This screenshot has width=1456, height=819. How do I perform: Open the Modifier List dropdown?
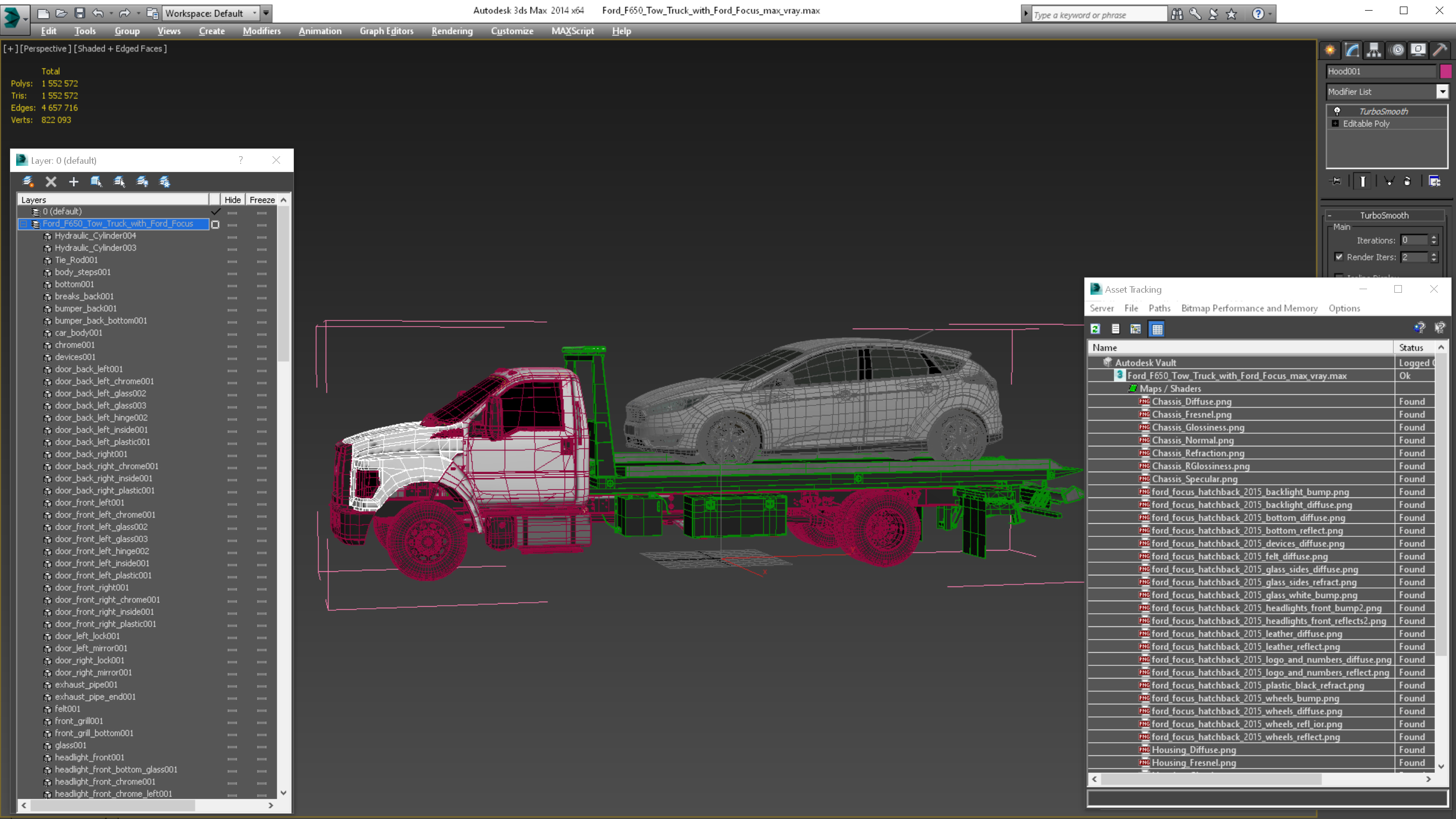click(x=1442, y=92)
